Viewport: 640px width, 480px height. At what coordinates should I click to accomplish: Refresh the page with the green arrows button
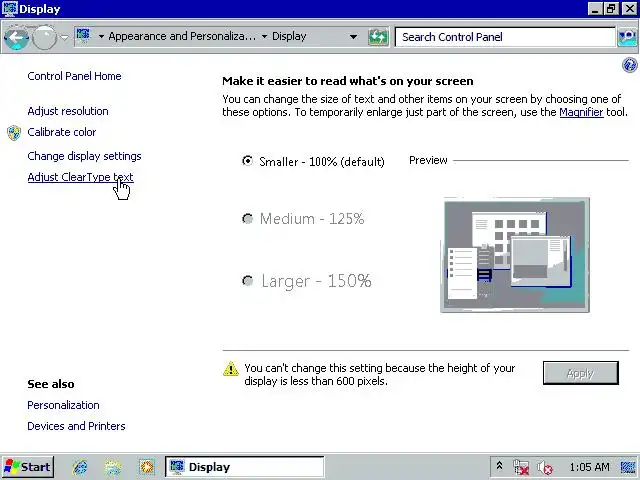pyautogui.click(x=378, y=37)
